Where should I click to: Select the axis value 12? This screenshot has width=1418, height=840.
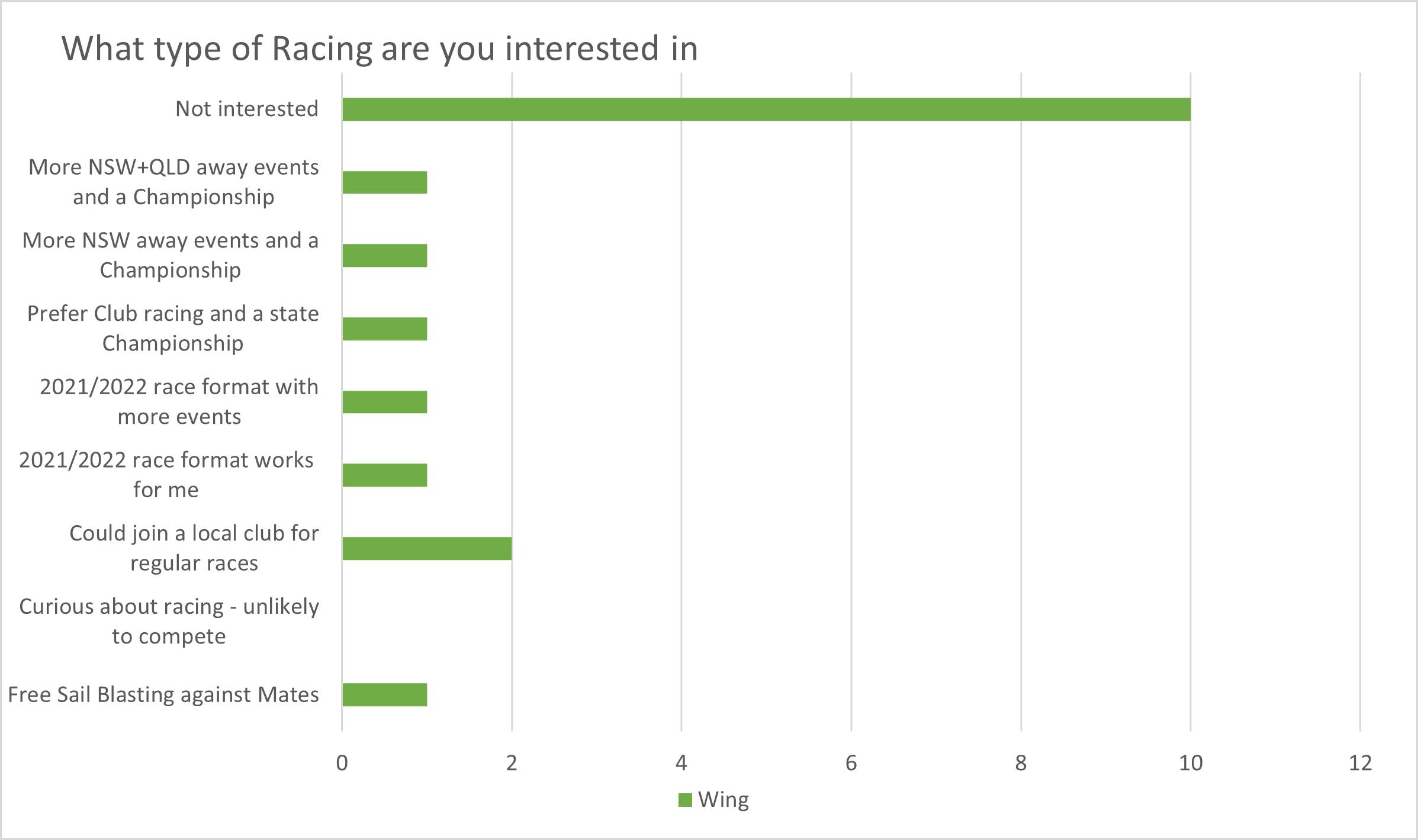pos(1361,763)
